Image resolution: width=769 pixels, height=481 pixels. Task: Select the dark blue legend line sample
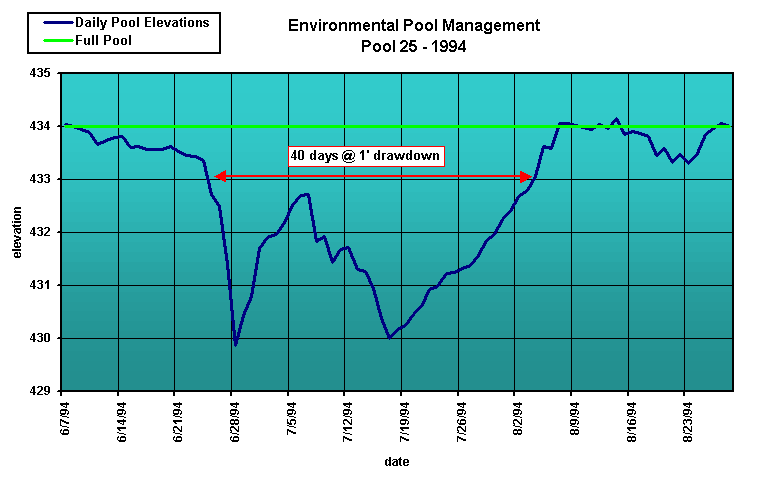tap(58, 23)
